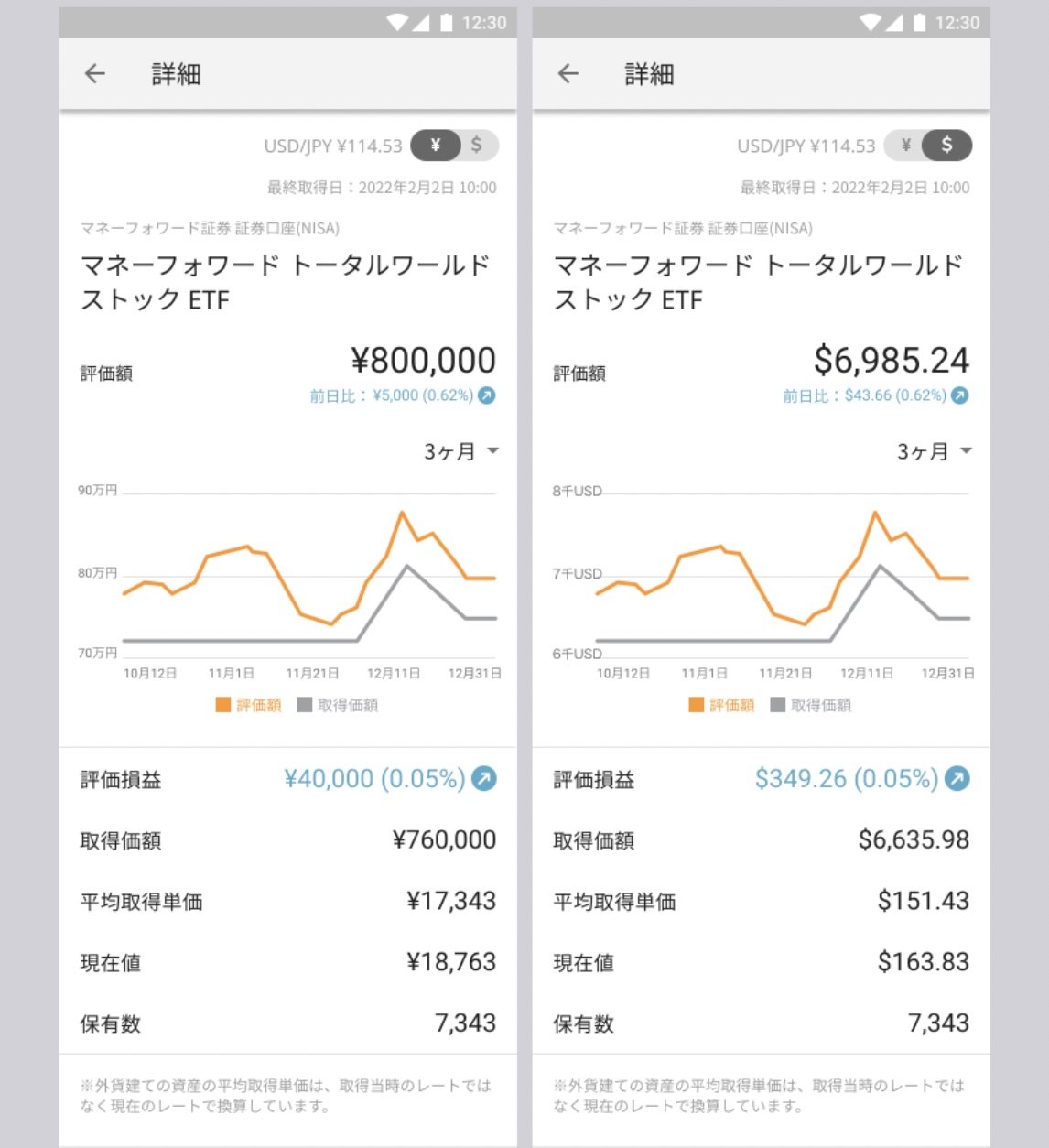This screenshot has height=1148, width=1049.
Task: Switch the left screen currency to dollars
Action: [476, 145]
